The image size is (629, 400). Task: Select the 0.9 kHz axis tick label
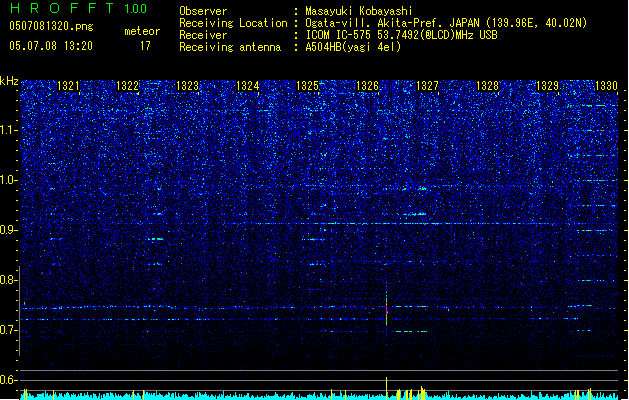pos(9,230)
